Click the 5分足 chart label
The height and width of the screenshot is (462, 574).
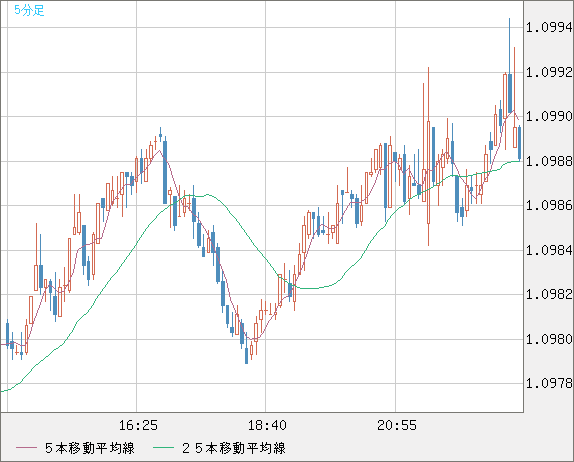pos(29,10)
